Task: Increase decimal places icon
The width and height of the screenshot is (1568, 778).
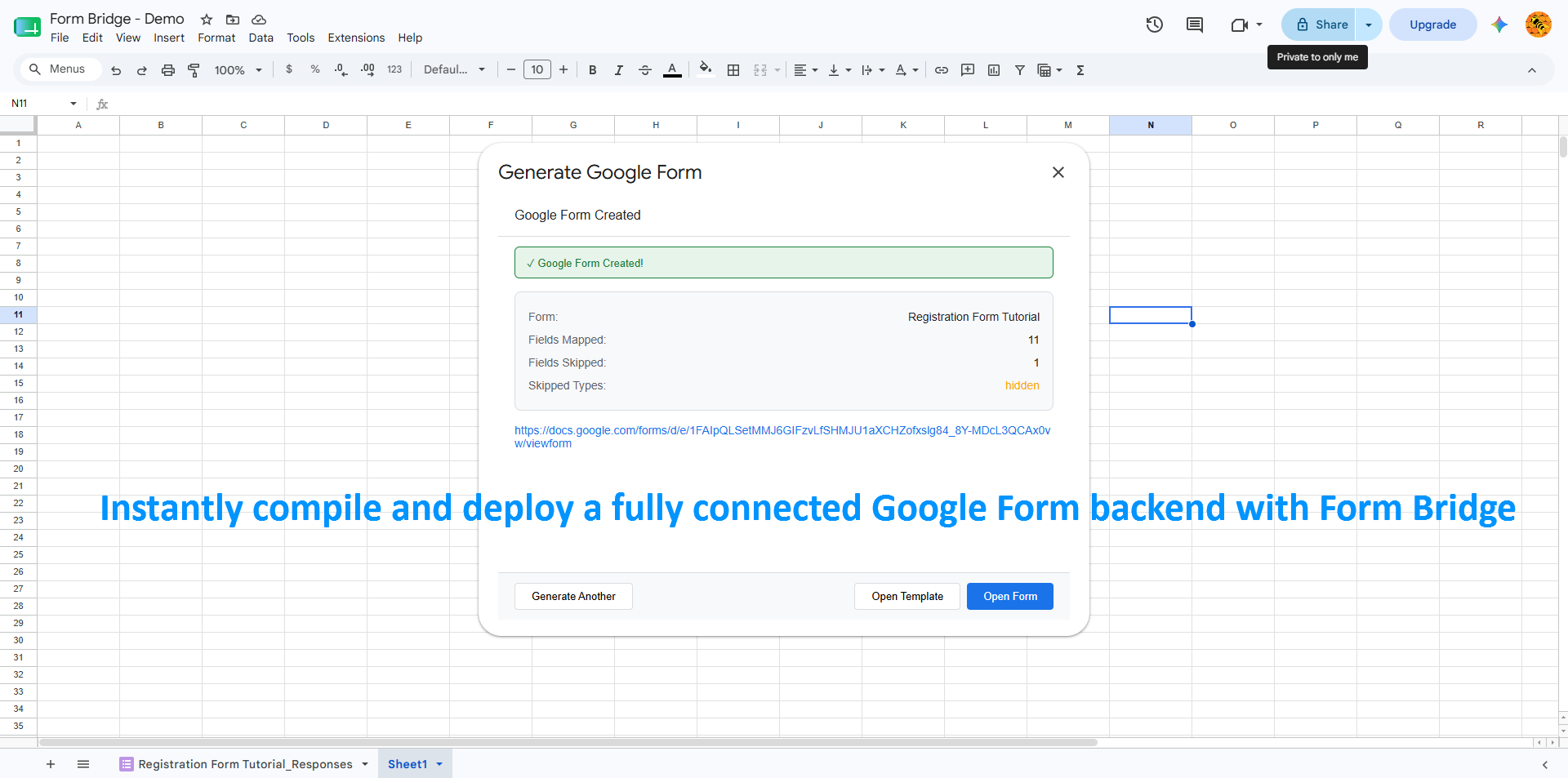Action: pos(367,70)
